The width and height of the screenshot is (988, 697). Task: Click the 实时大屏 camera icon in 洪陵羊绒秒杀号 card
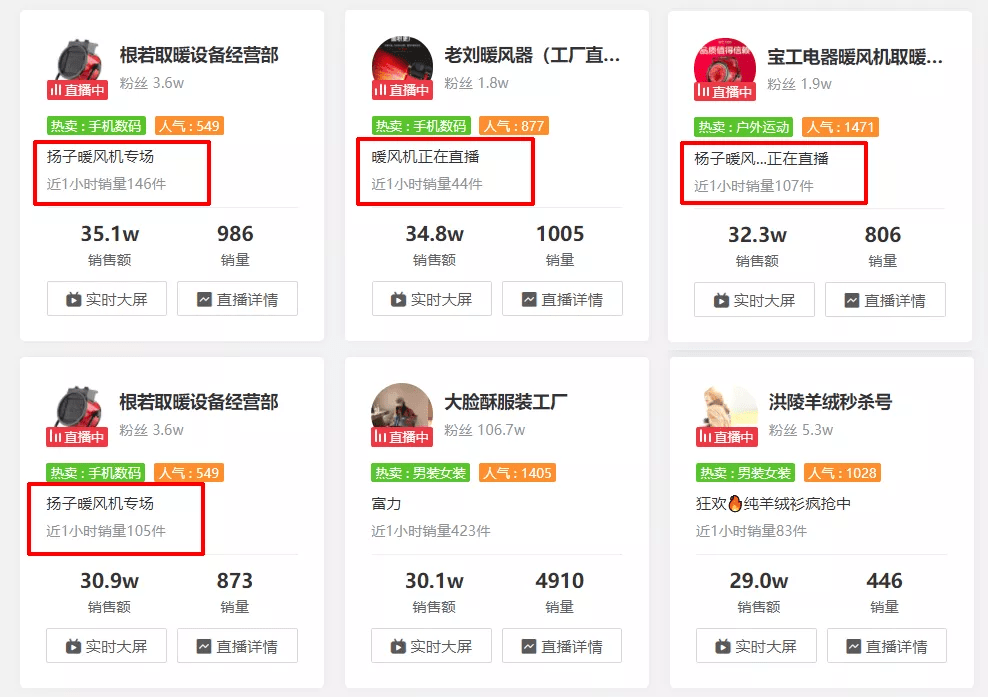click(722, 646)
